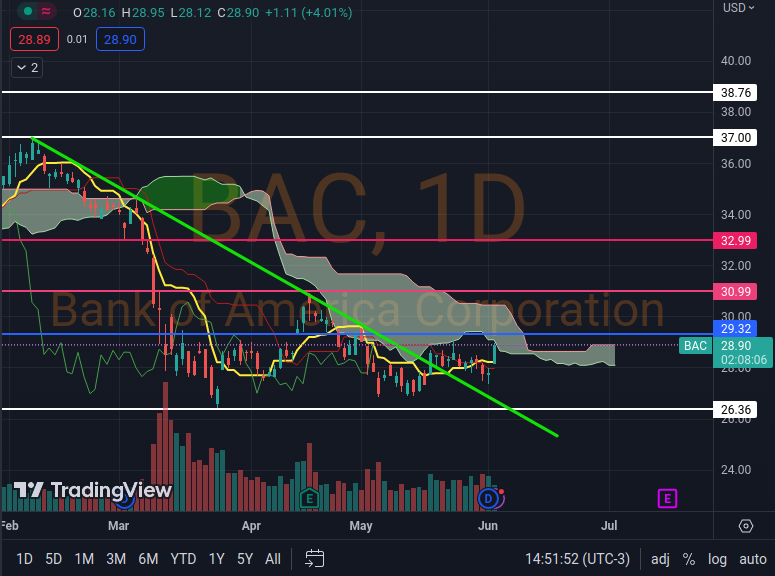Toggle auto scale mode
Viewport: 775px width, 576px height.
point(753,559)
